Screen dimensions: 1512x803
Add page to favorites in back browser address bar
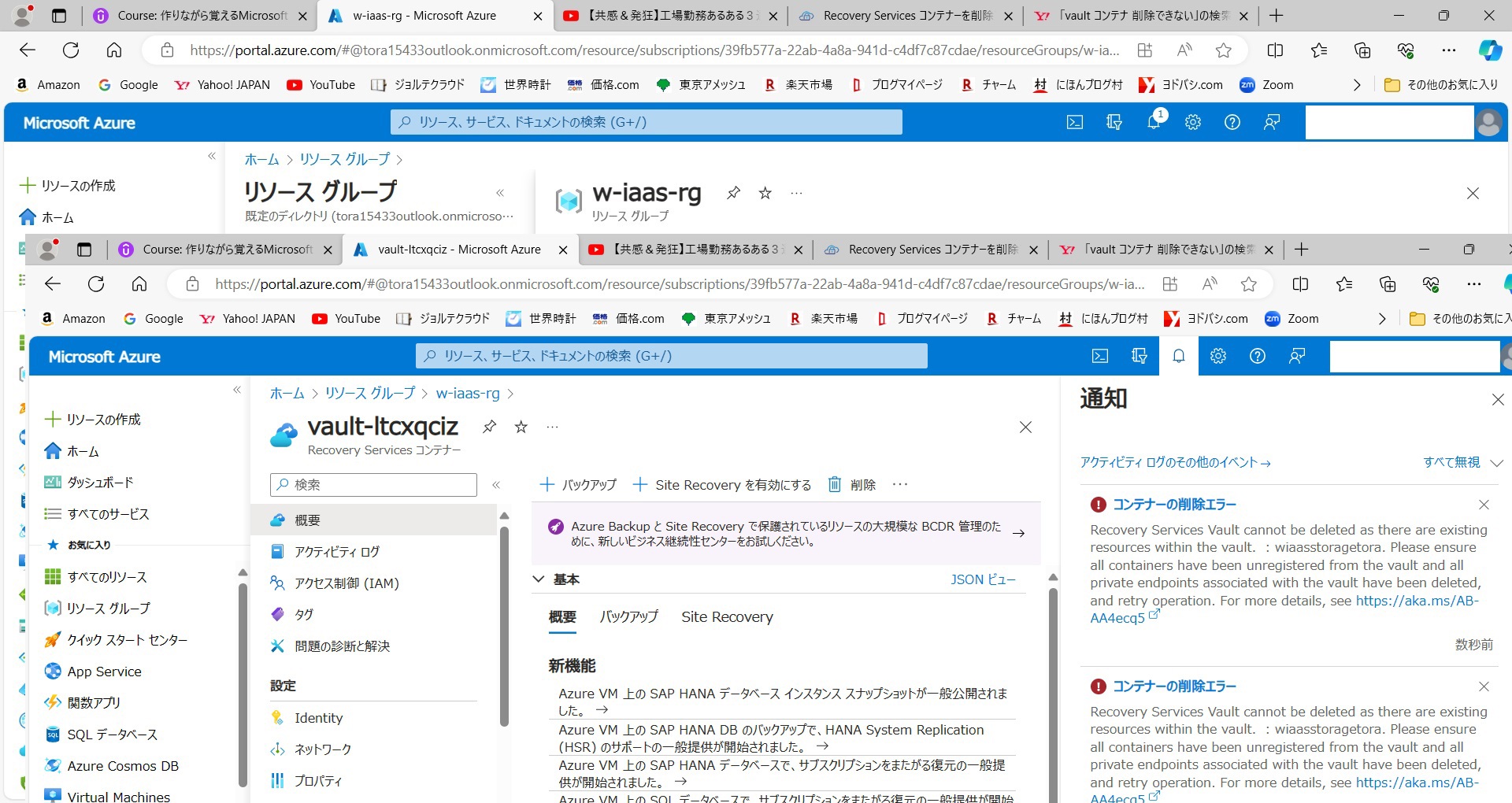click(x=1224, y=50)
